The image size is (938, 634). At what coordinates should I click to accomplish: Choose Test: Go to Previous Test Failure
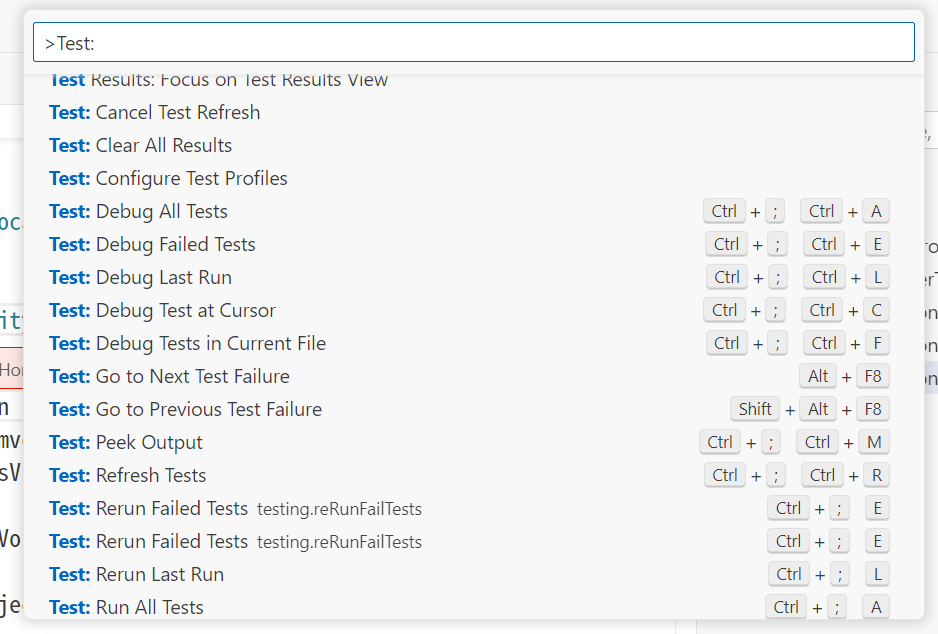pos(473,409)
